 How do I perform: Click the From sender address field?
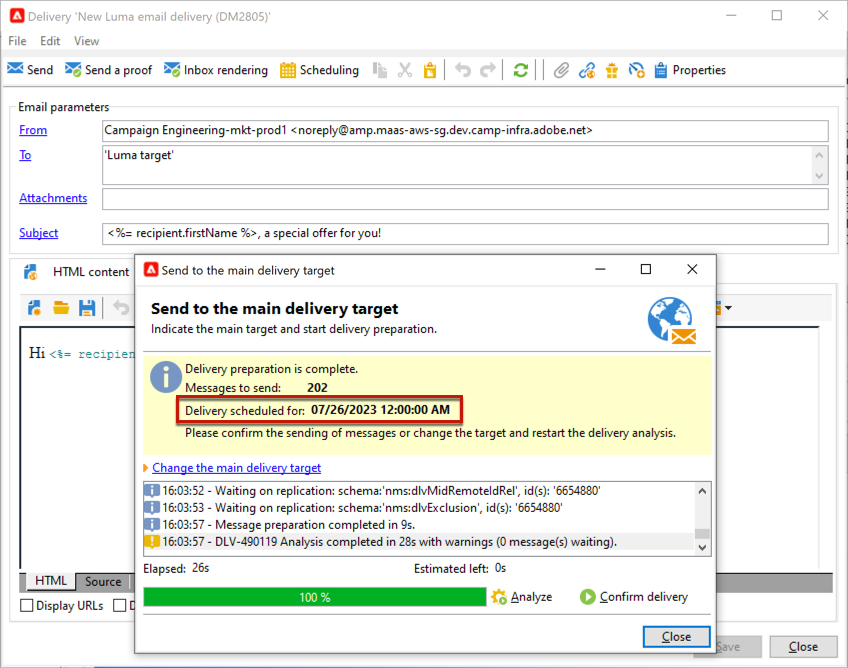tap(465, 130)
